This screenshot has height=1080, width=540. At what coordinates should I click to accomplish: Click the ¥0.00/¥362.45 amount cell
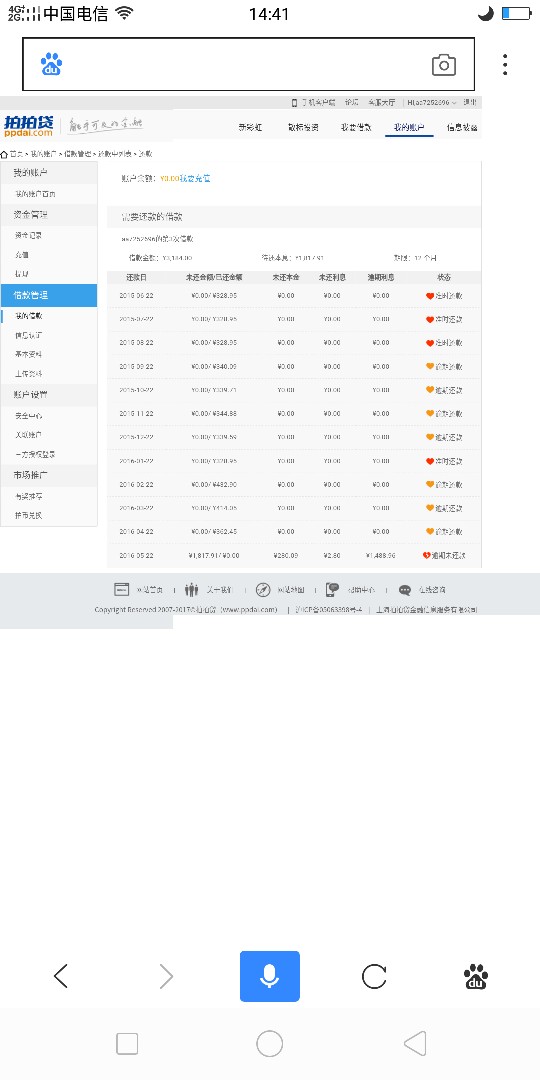[x=214, y=531]
